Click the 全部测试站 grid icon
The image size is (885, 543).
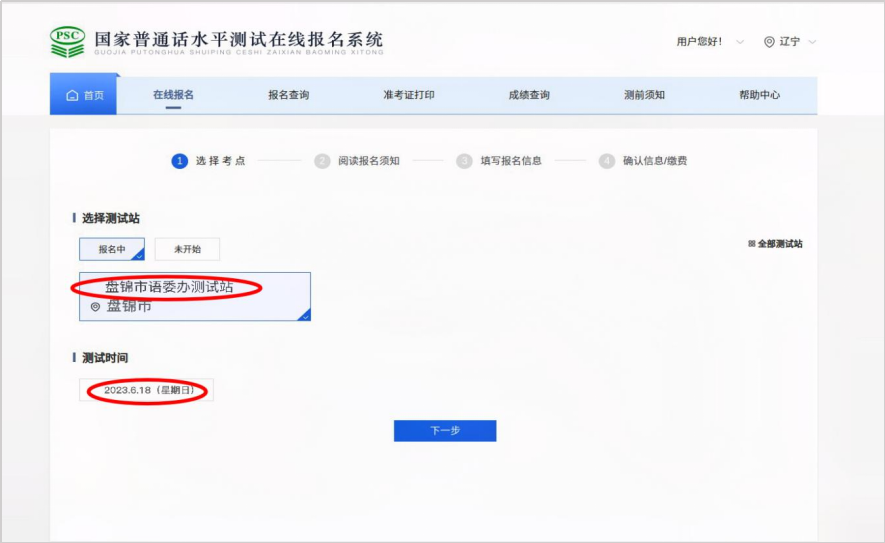(x=752, y=244)
